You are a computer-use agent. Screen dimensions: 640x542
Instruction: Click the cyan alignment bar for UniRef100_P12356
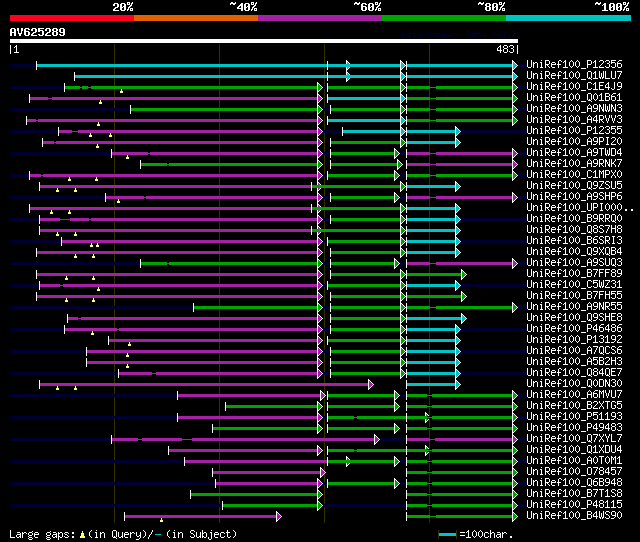click(x=276, y=65)
